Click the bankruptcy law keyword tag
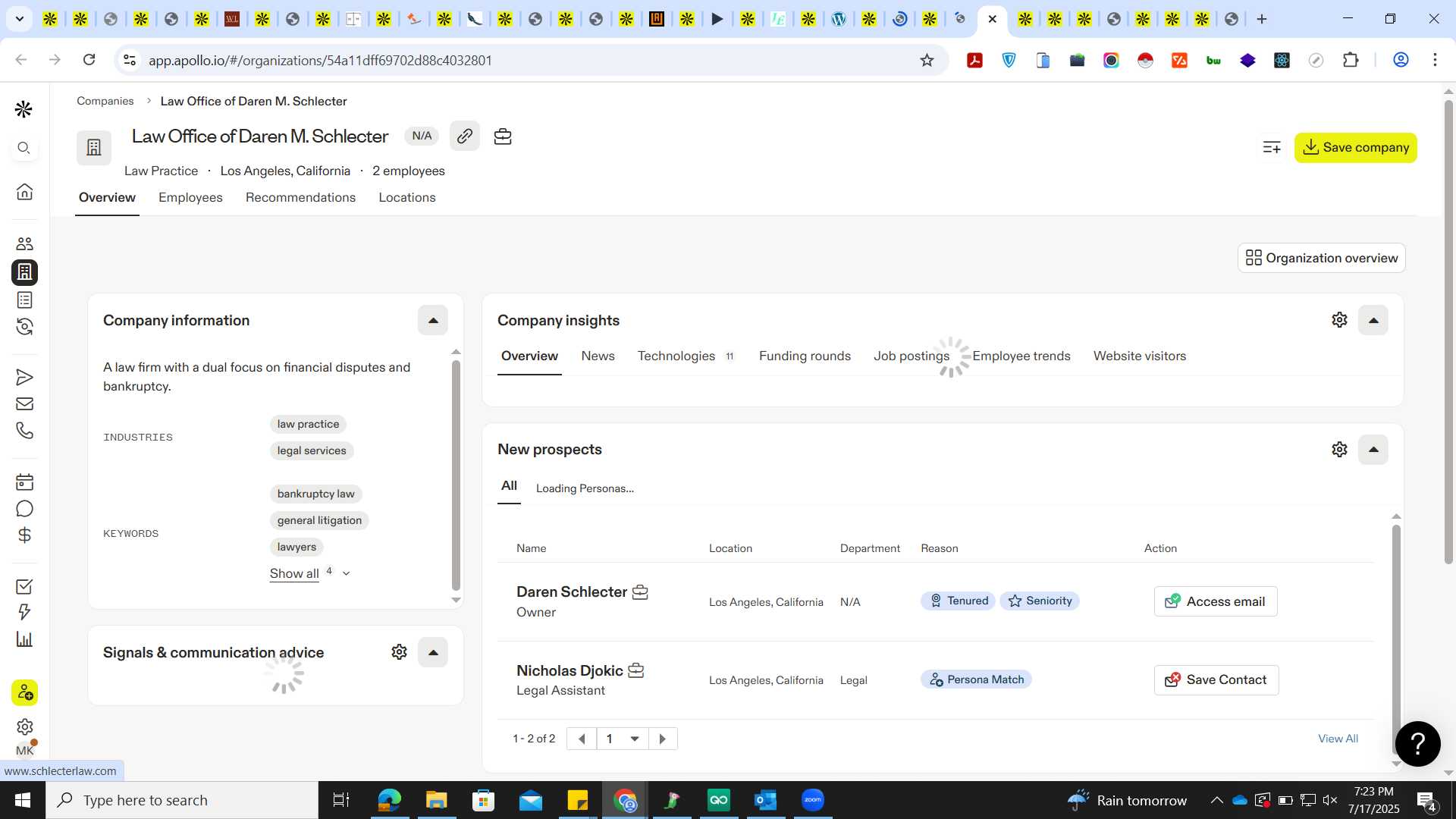Image resolution: width=1456 pixels, height=819 pixels. tap(315, 494)
